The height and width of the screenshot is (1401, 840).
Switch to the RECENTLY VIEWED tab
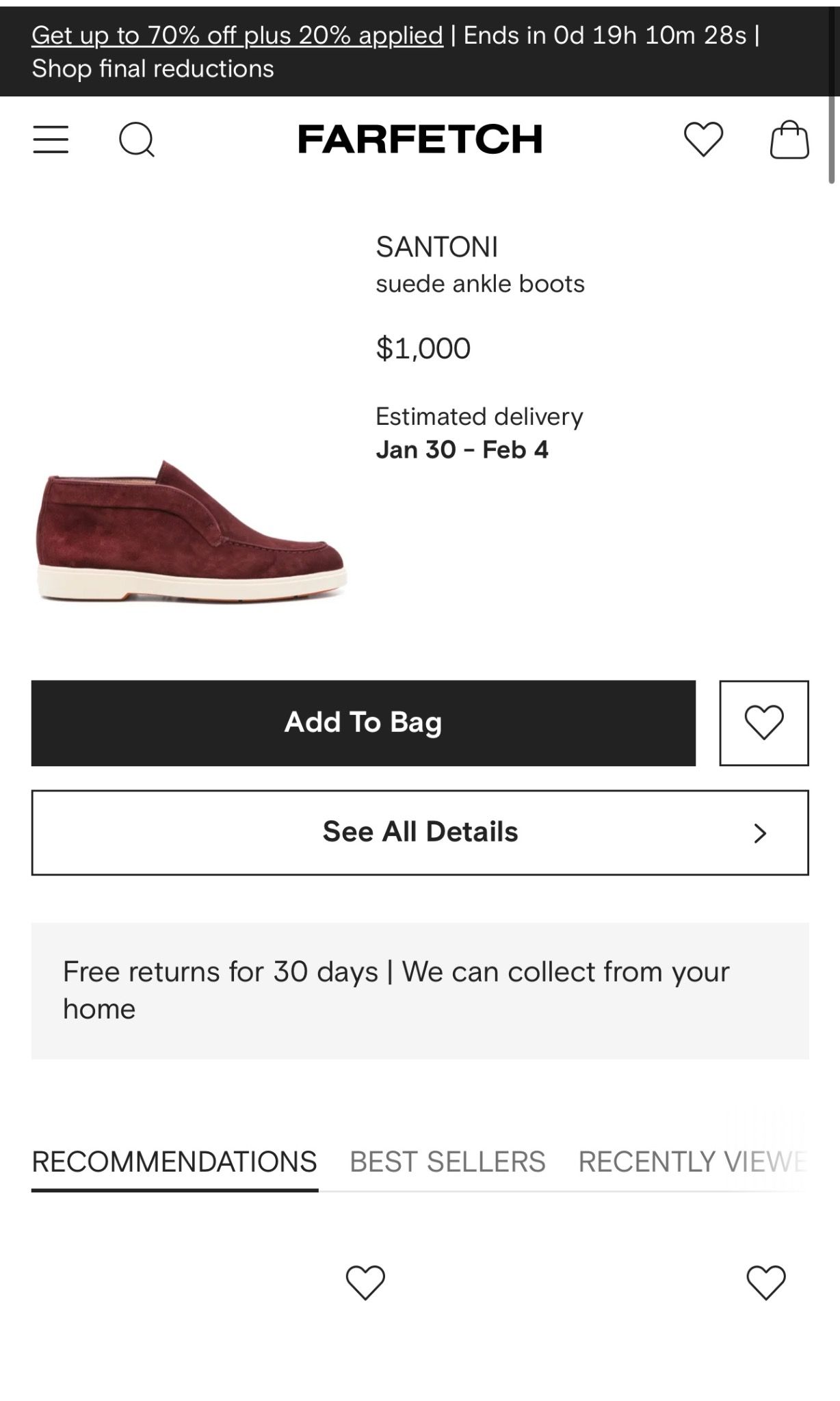pos(692,1162)
